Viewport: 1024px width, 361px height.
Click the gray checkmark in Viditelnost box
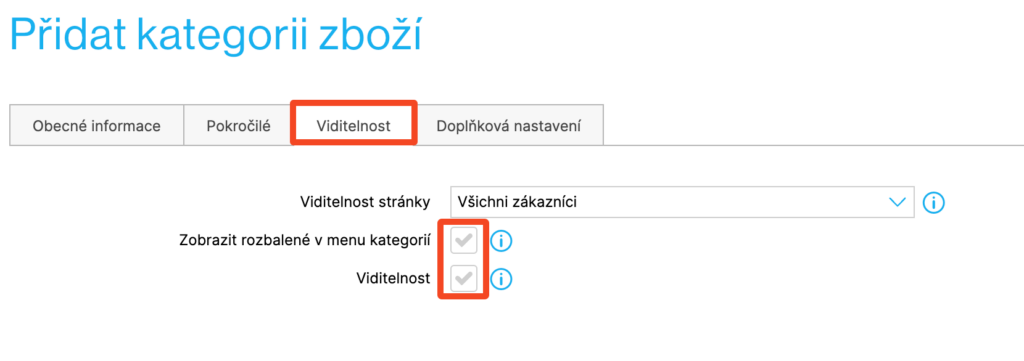click(x=464, y=279)
